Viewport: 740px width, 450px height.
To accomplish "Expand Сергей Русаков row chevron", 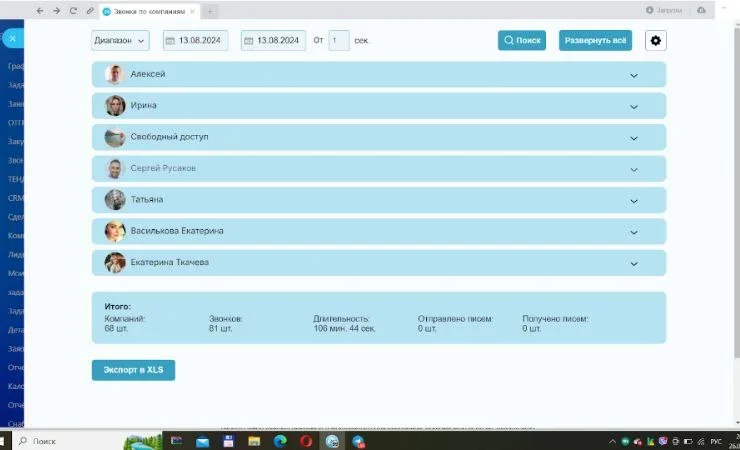I will click(633, 169).
